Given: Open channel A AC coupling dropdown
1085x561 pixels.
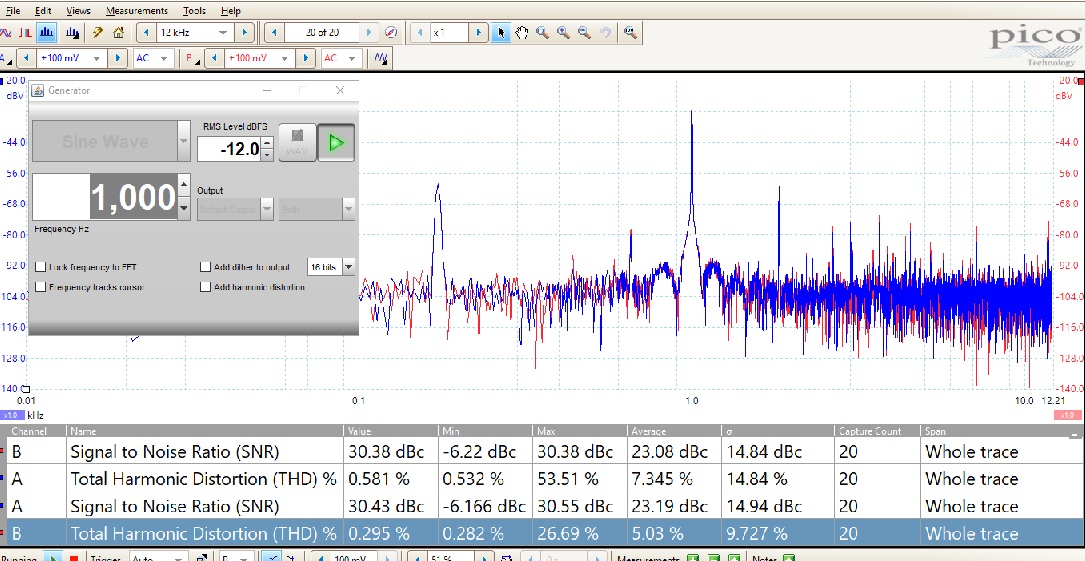Looking at the screenshot, I should click(164, 58).
